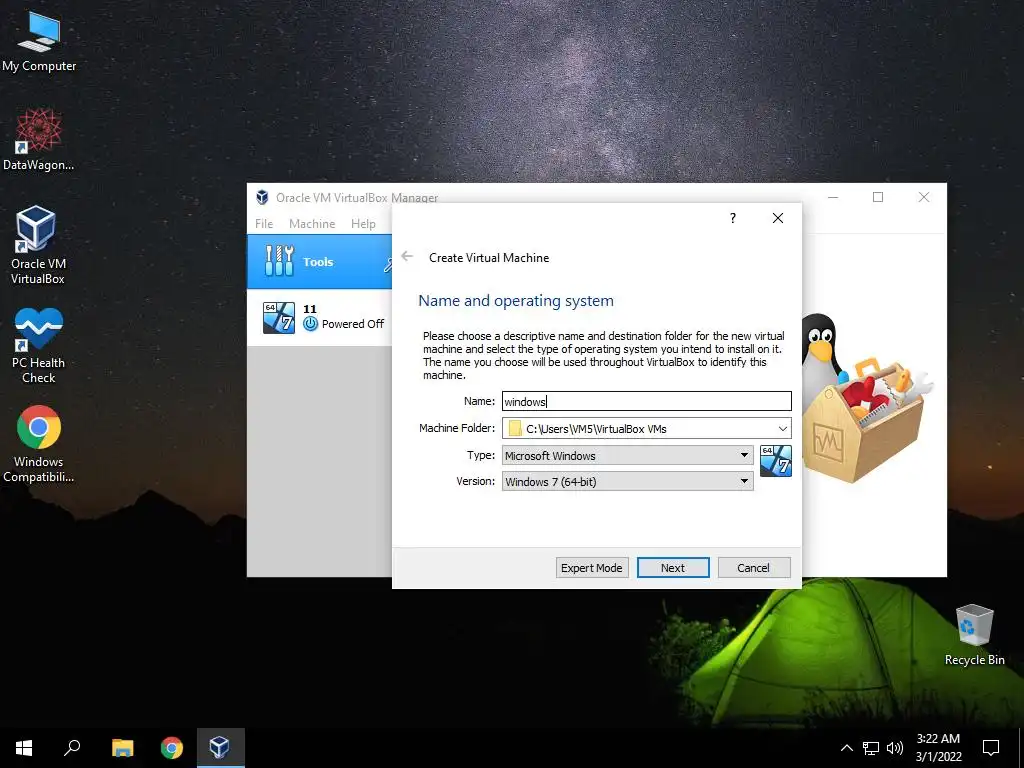
Task: Open Windows Compatibility Chrome shortcut
Action: pyautogui.click(x=39, y=444)
